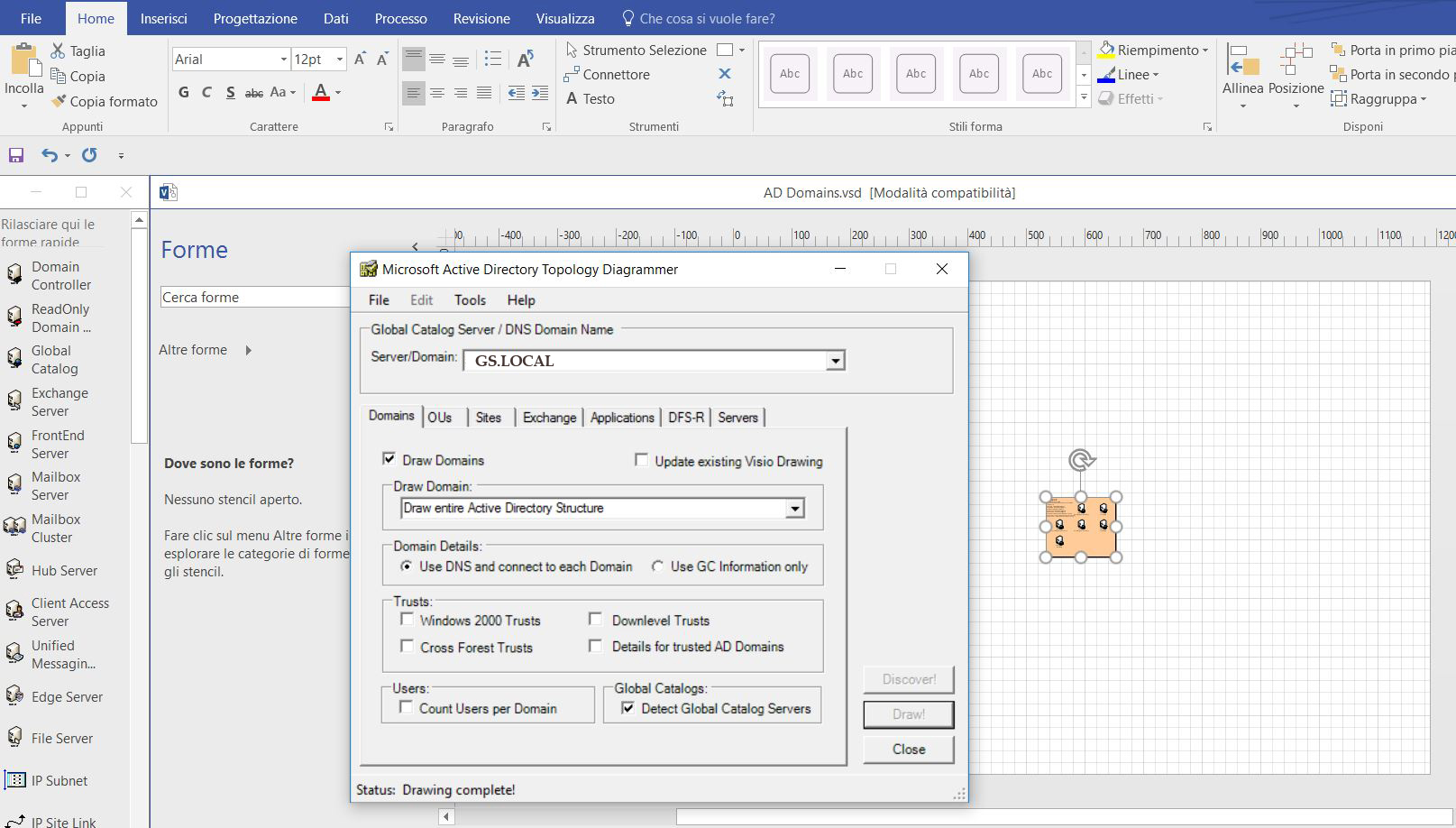The width and height of the screenshot is (1456, 828).
Task: Toggle italic C formatting
Action: coord(206,92)
